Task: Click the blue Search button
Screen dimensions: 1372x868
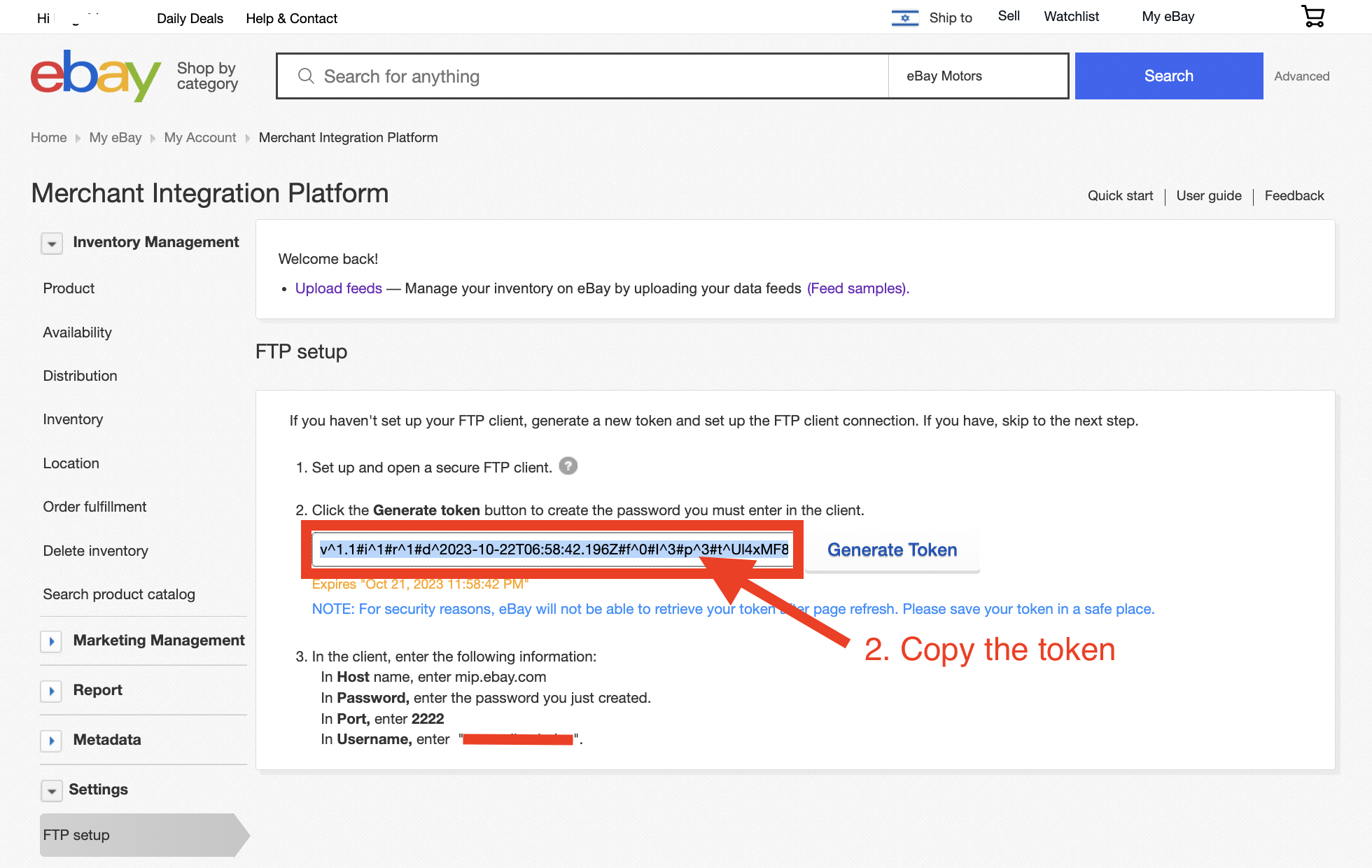Action: [x=1168, y=76]
